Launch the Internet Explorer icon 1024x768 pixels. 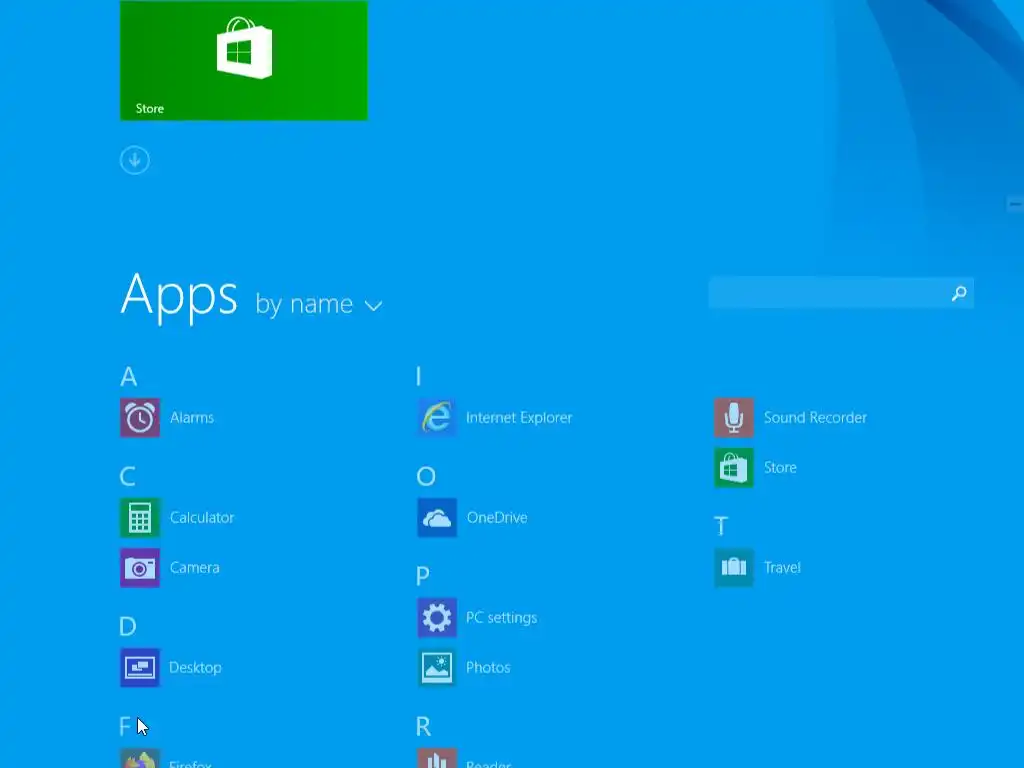(437, 417)
